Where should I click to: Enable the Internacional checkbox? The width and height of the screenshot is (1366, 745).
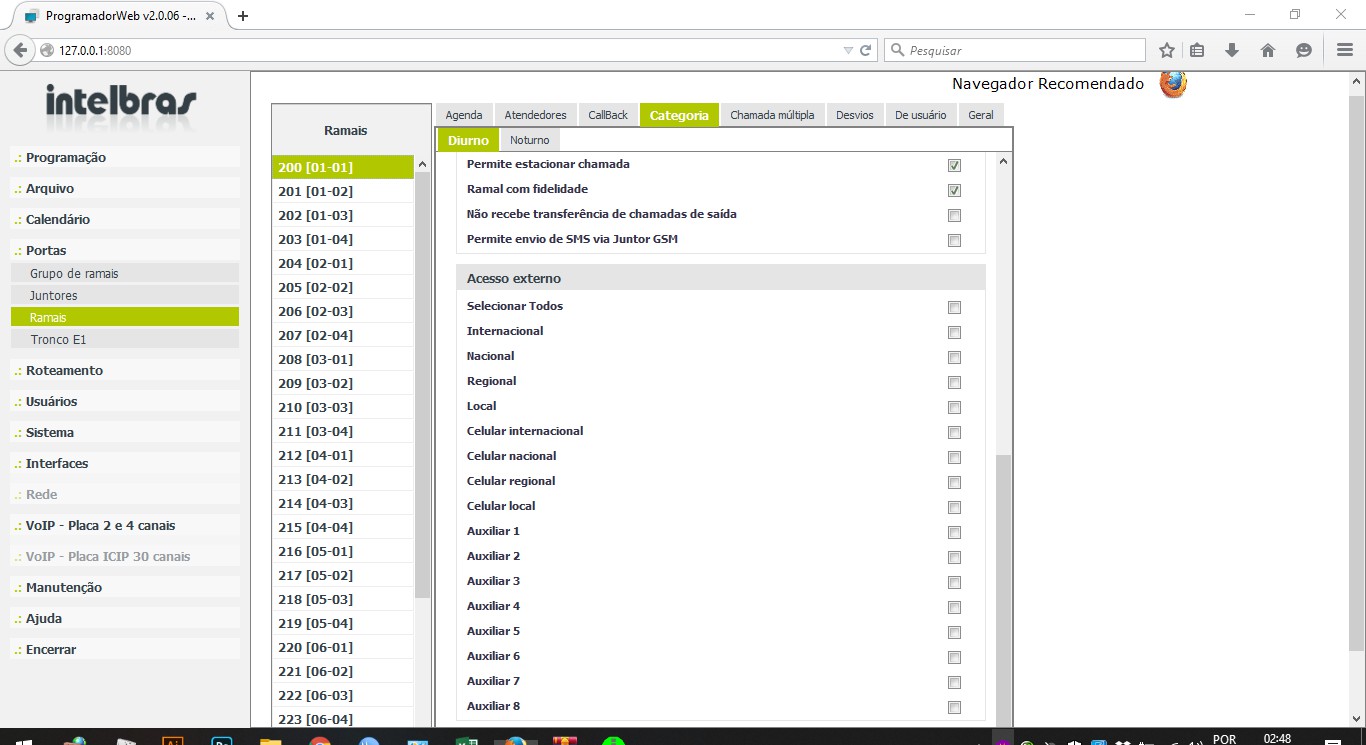(x=954, y=332)
